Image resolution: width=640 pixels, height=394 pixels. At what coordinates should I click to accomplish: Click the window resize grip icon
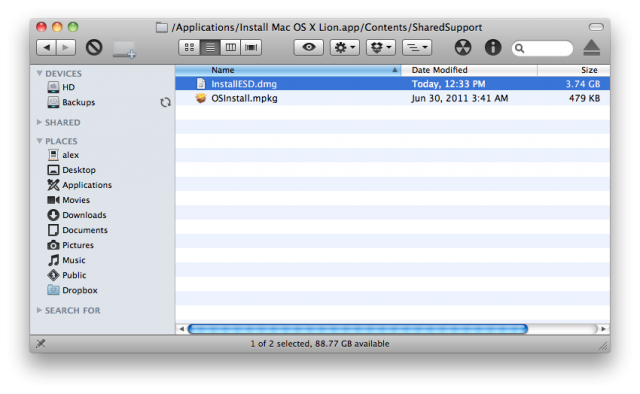(x=603, y=346)
